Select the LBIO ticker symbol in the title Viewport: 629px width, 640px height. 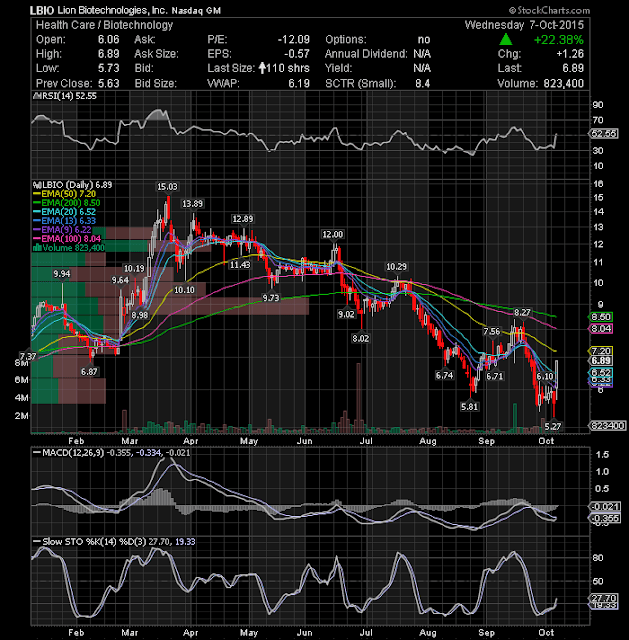tap(42, 10)
